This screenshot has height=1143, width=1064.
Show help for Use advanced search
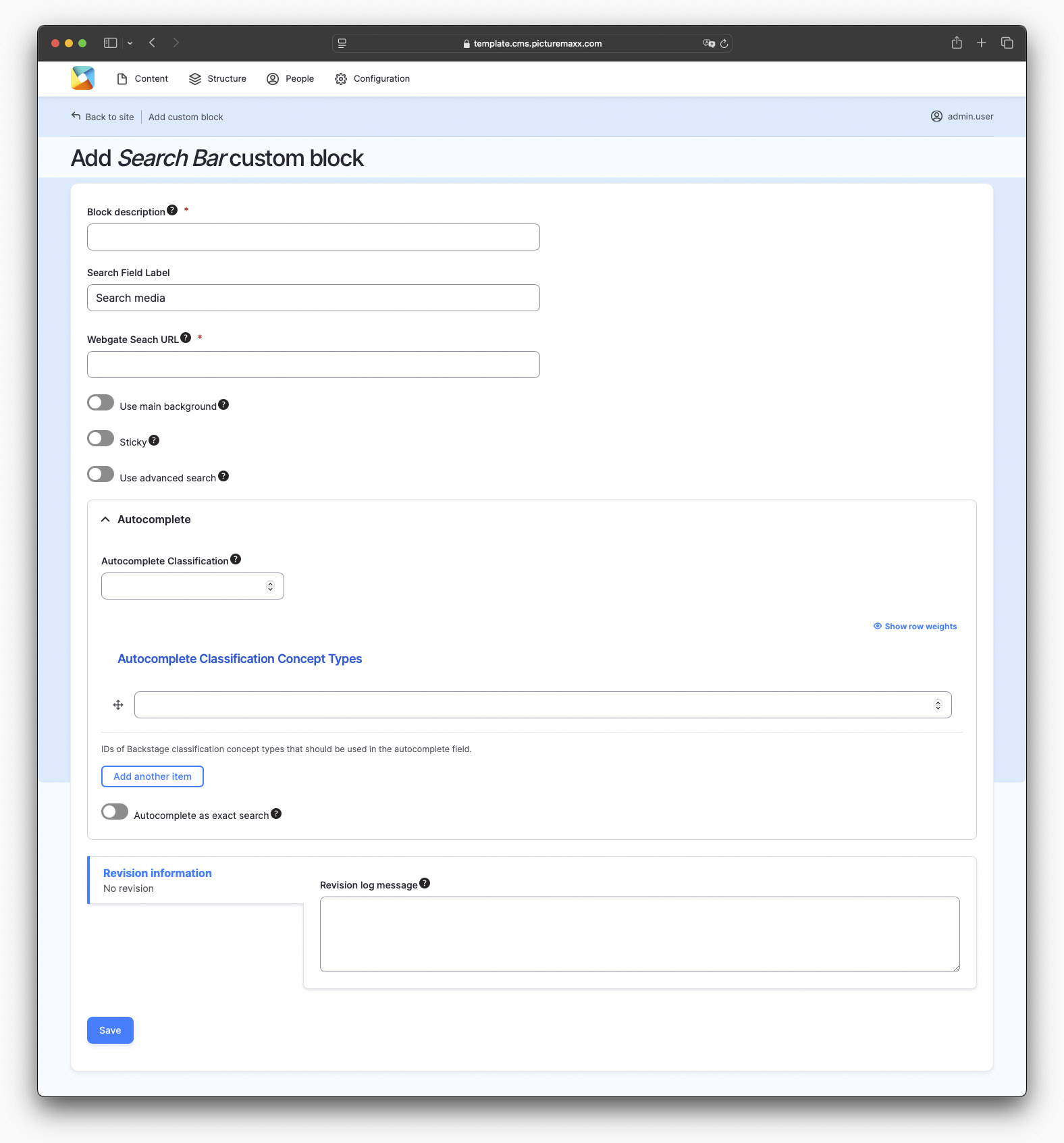[223, 476]
